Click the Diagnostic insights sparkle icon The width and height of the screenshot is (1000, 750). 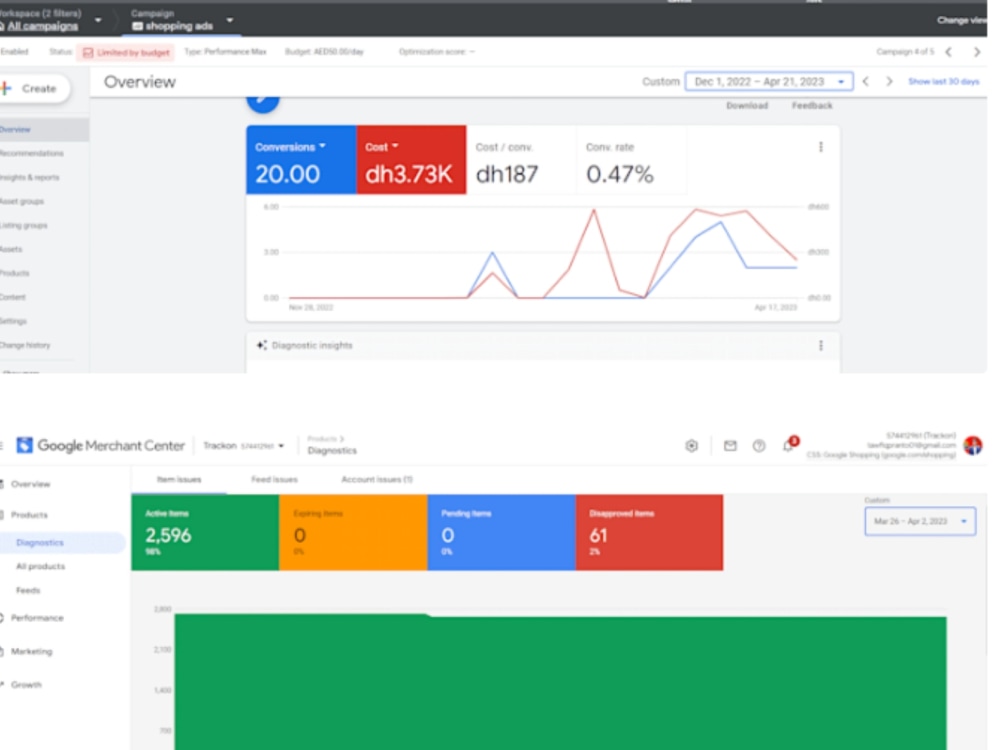click(261, 345)
